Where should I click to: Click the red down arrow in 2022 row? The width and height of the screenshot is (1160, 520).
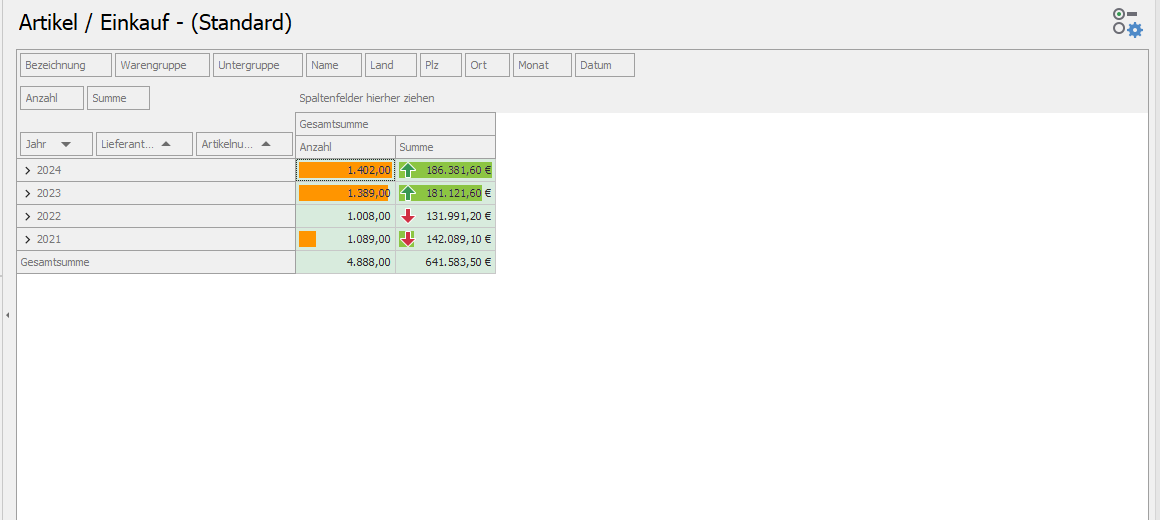click(x=408, y=216)
